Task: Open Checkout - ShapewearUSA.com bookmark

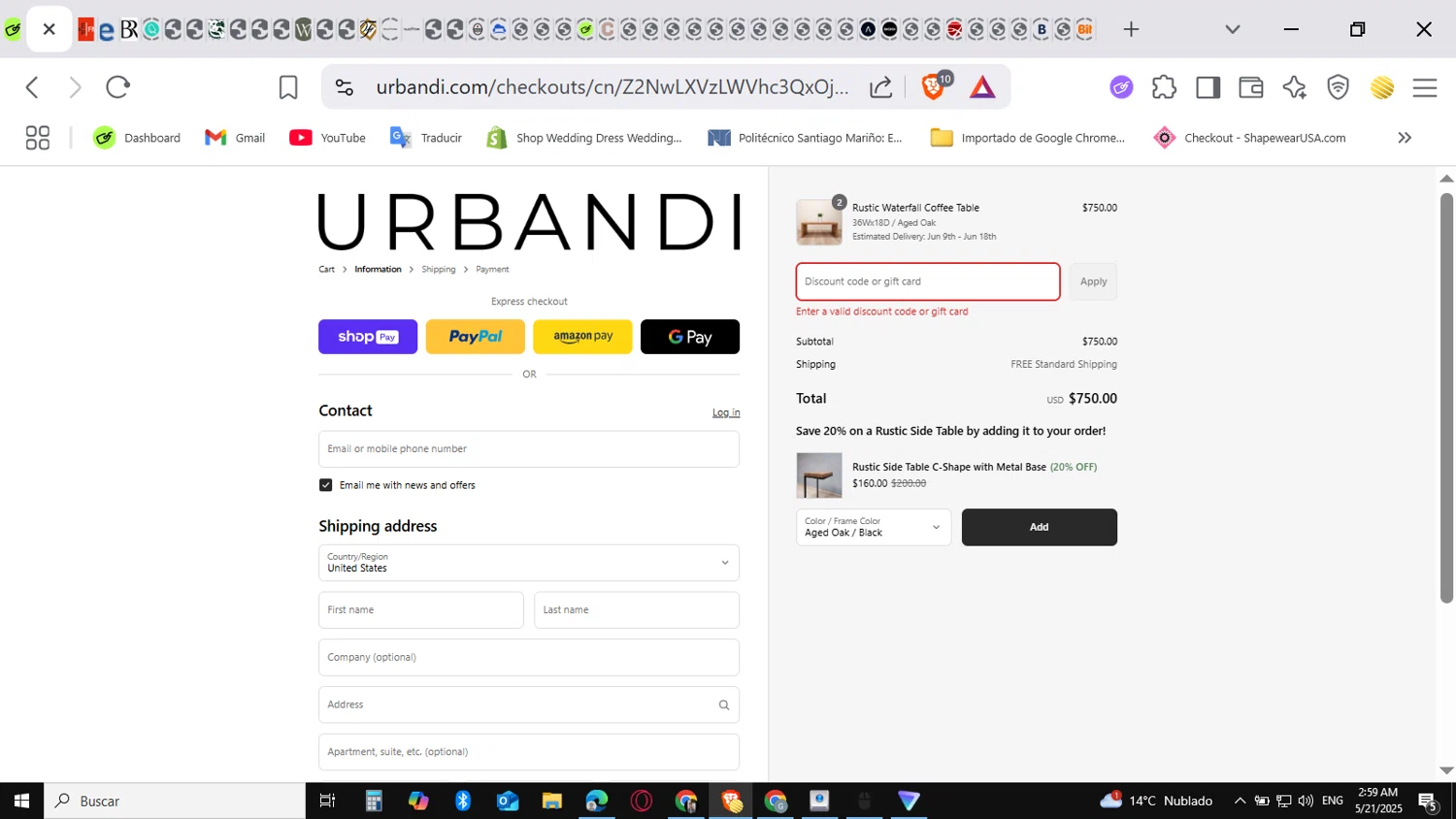Action: coord(1249,138)
